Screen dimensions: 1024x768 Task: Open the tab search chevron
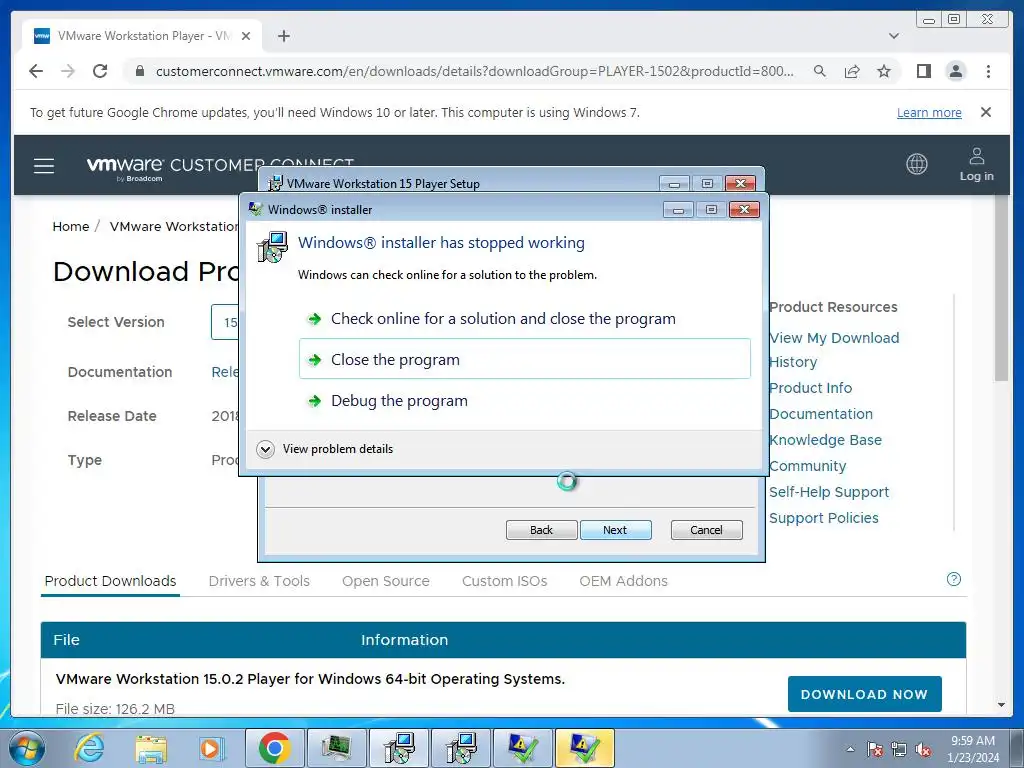point(894,36)
